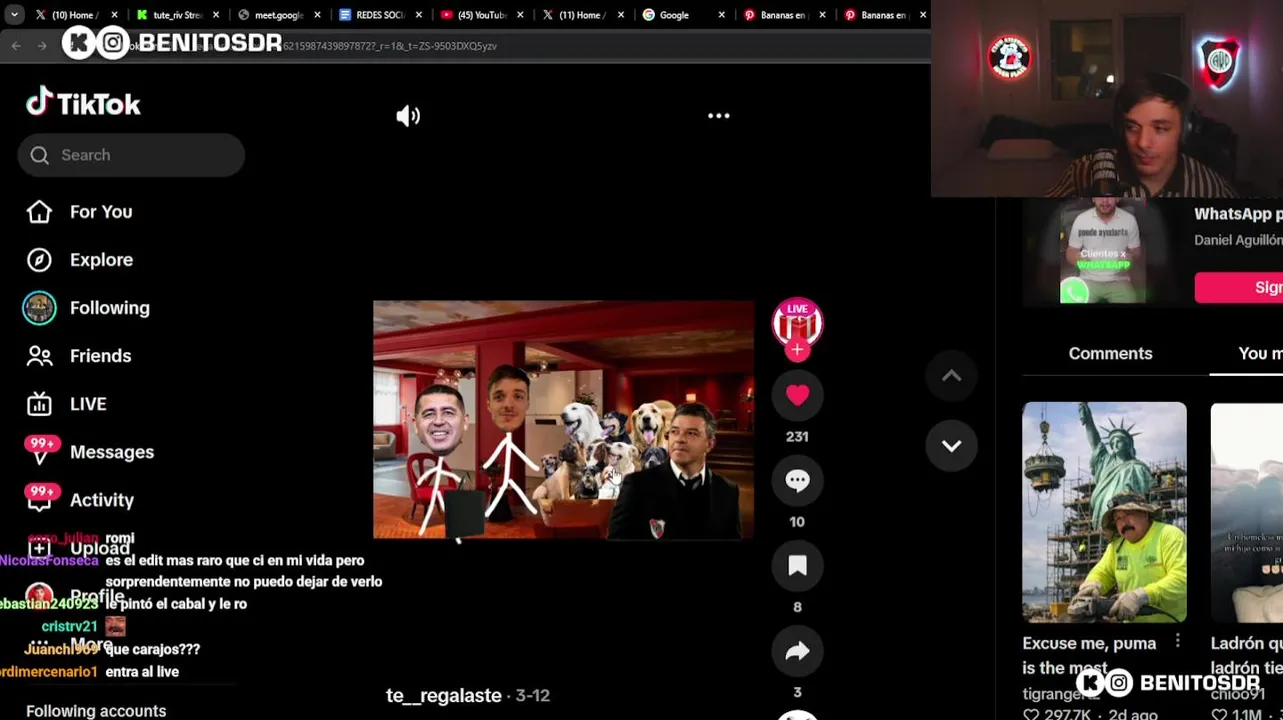Switch to the REDES SOCIALES document tab
This screenshot has height=720, width=1283.
click(x=379, y=15)
